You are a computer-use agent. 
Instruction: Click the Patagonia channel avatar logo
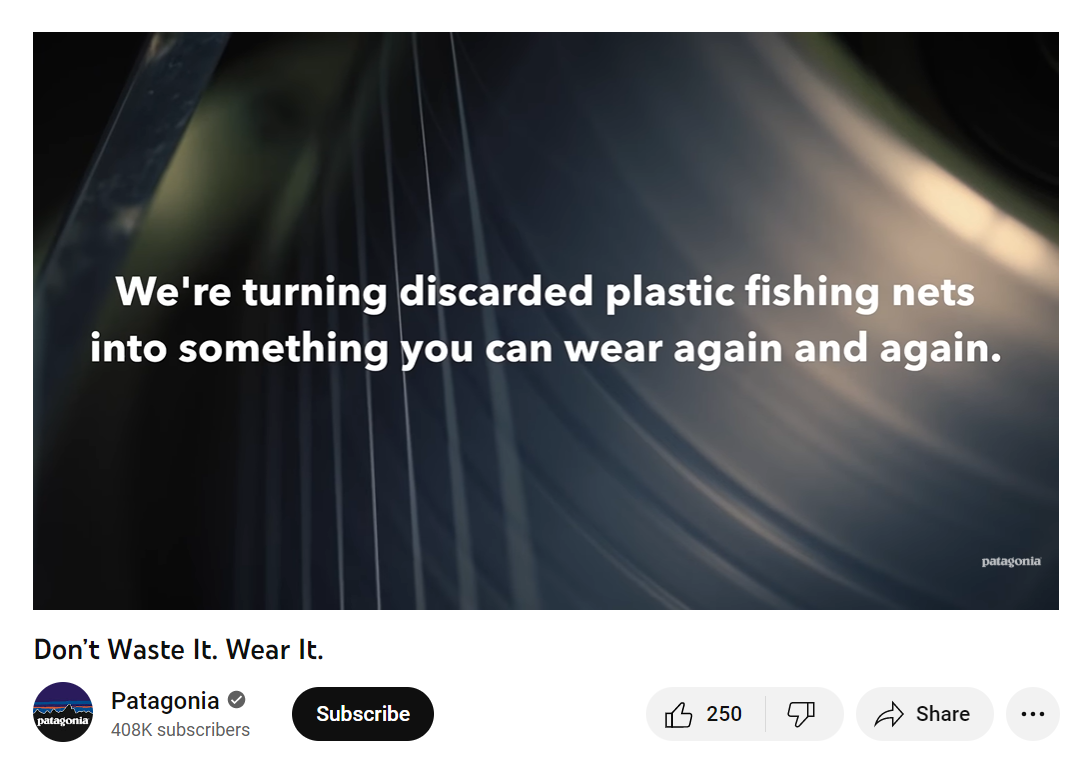coord(63,712)
